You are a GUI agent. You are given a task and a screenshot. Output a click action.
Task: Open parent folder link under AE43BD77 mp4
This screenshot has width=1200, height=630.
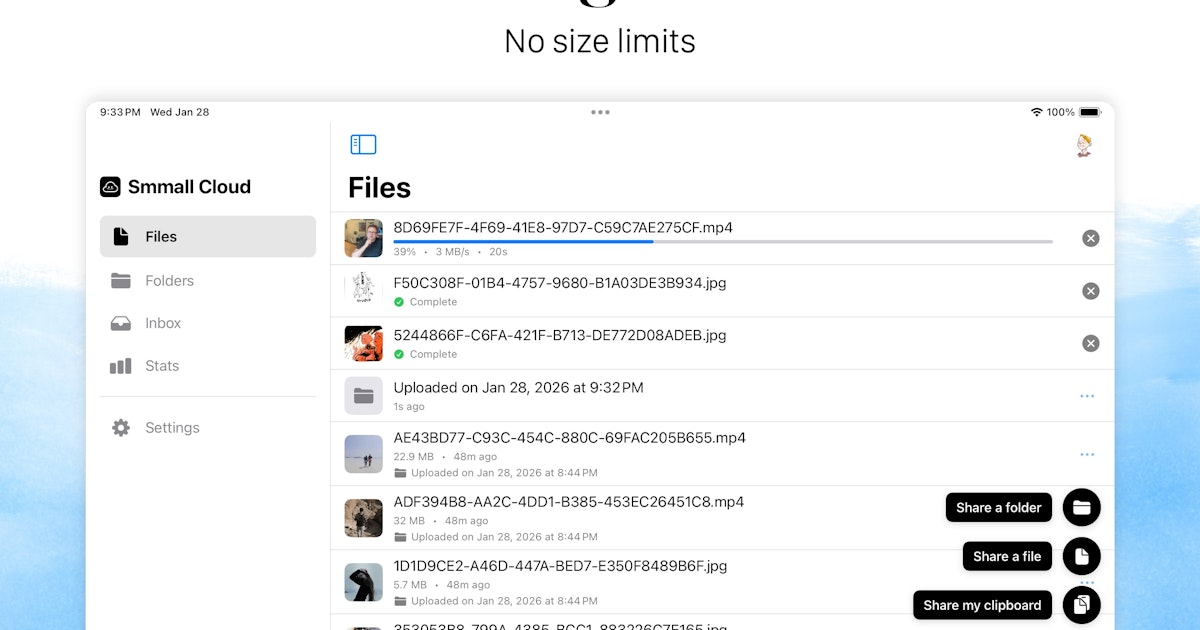(x=496, y=473)
